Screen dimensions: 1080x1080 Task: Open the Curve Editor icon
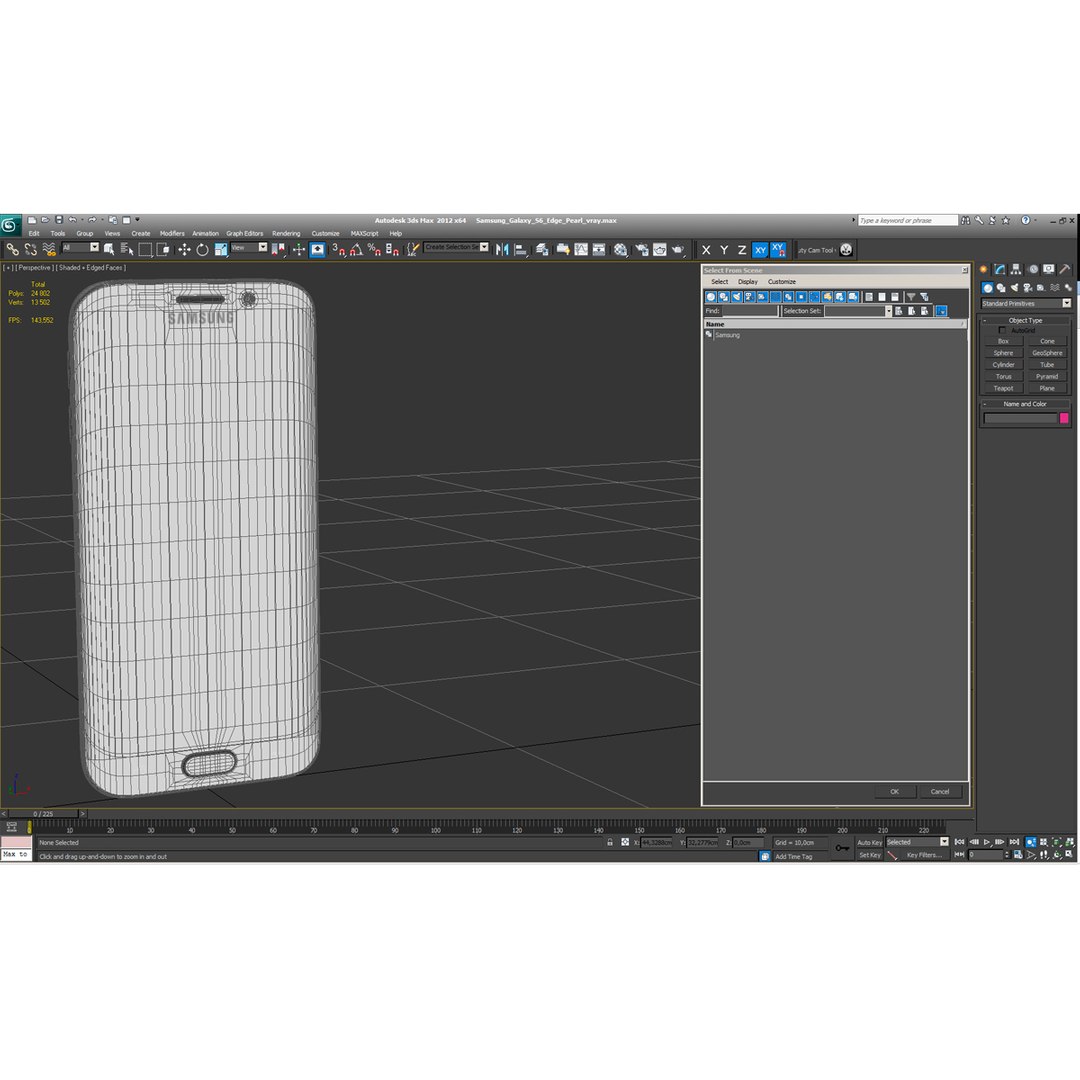tap(581, 249)
